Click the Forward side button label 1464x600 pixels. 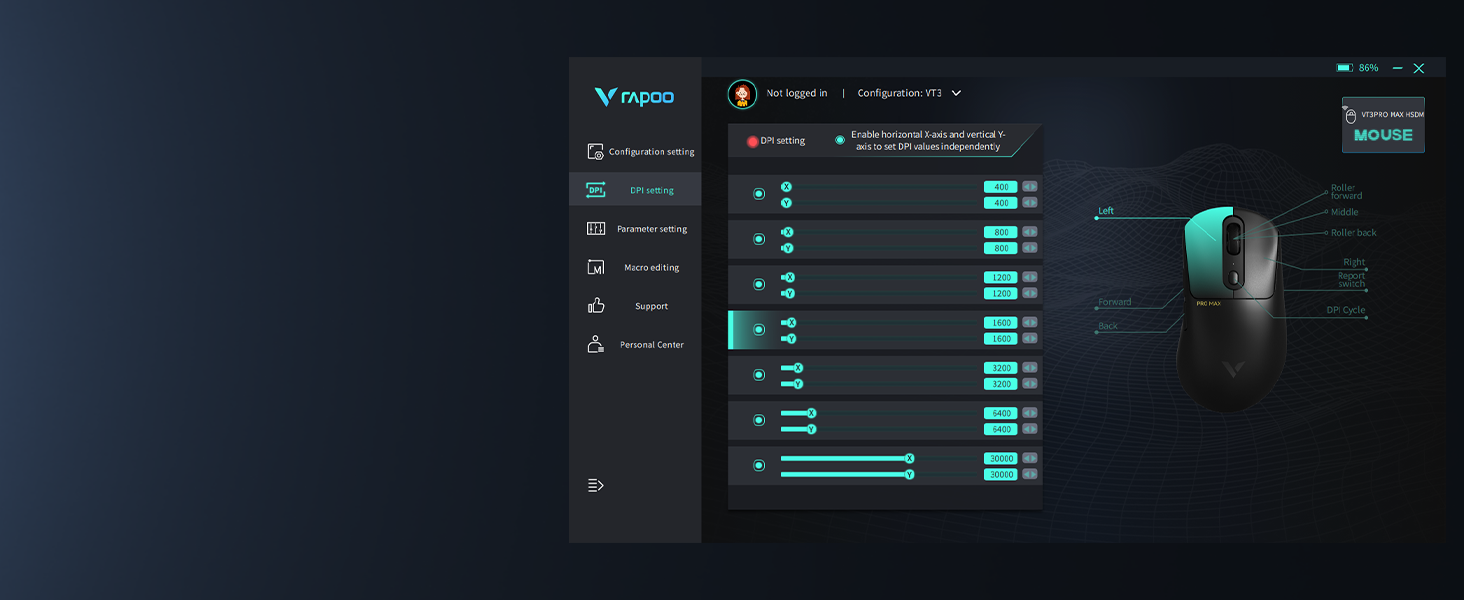[1115, 302]
